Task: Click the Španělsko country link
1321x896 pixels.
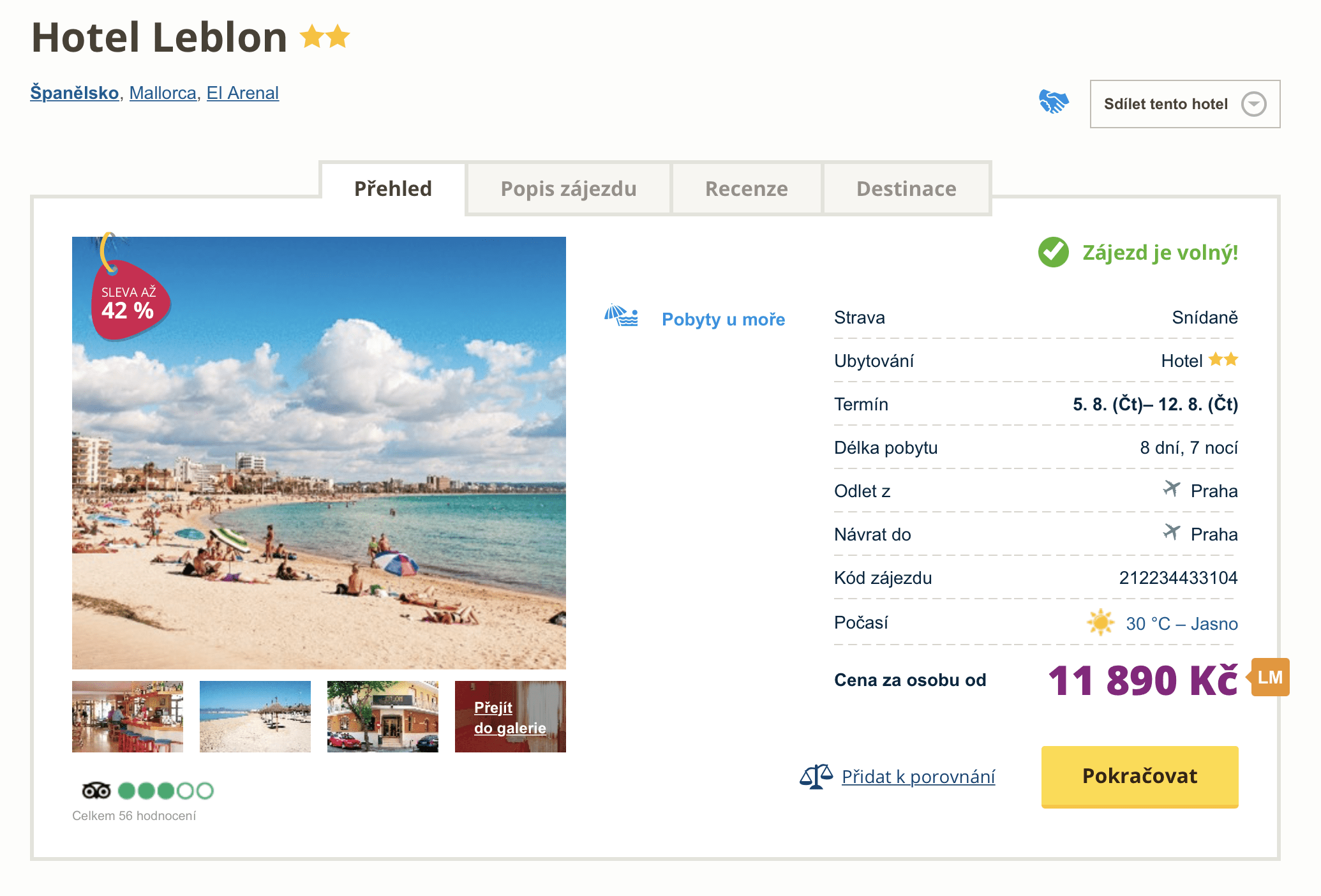Action: pyautogui.click(x=75, y=93)
